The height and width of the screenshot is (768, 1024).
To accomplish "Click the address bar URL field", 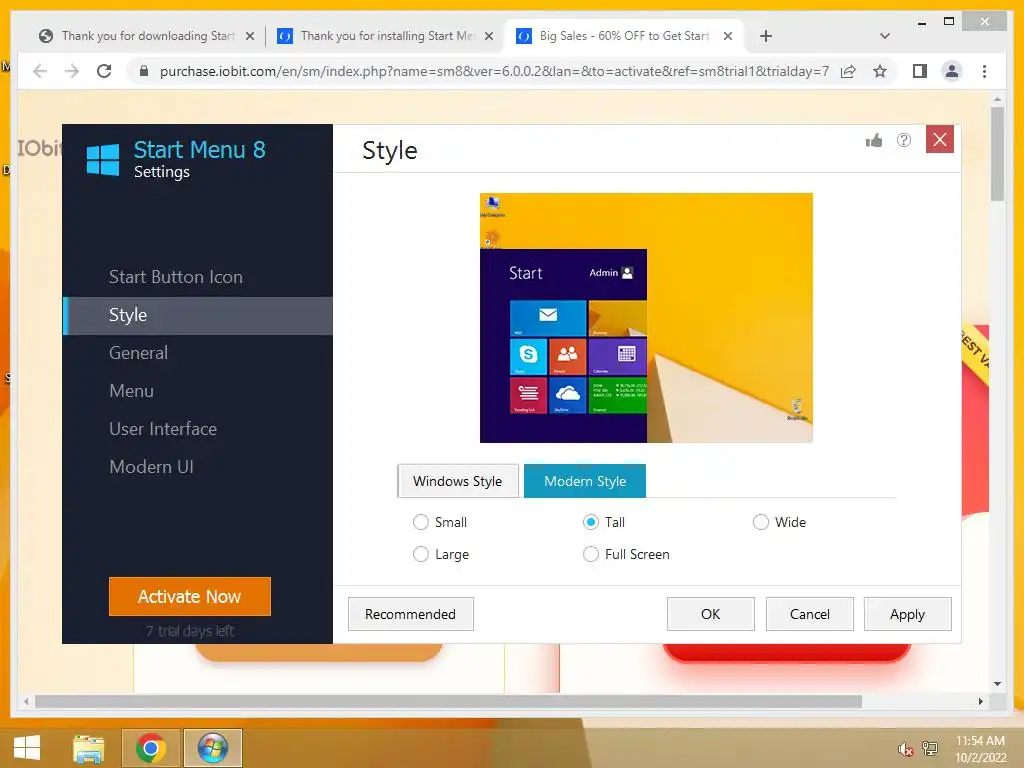I will click(494, 71).
